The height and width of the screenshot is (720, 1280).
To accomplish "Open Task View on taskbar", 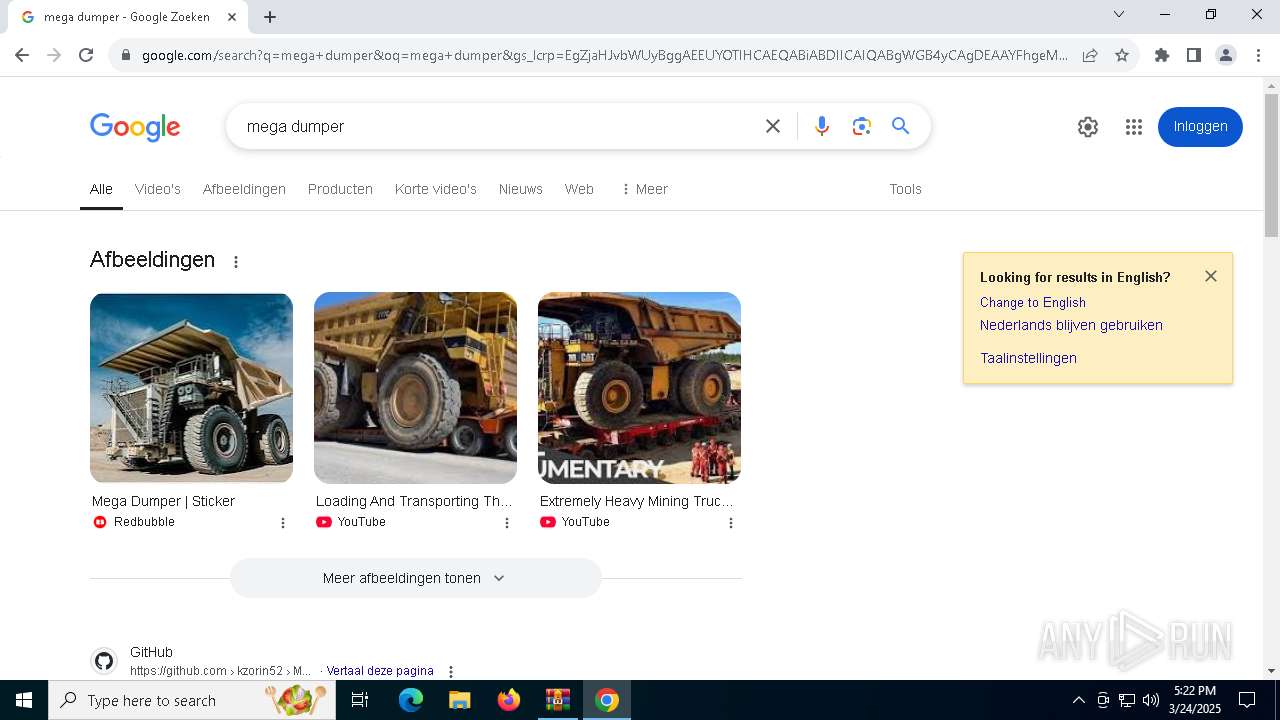I will (360, 700).
